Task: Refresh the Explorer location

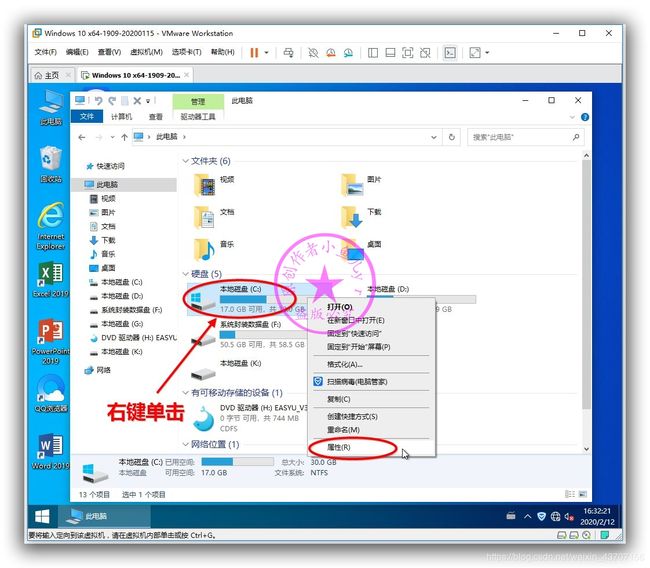Action: tap(452, 137)
